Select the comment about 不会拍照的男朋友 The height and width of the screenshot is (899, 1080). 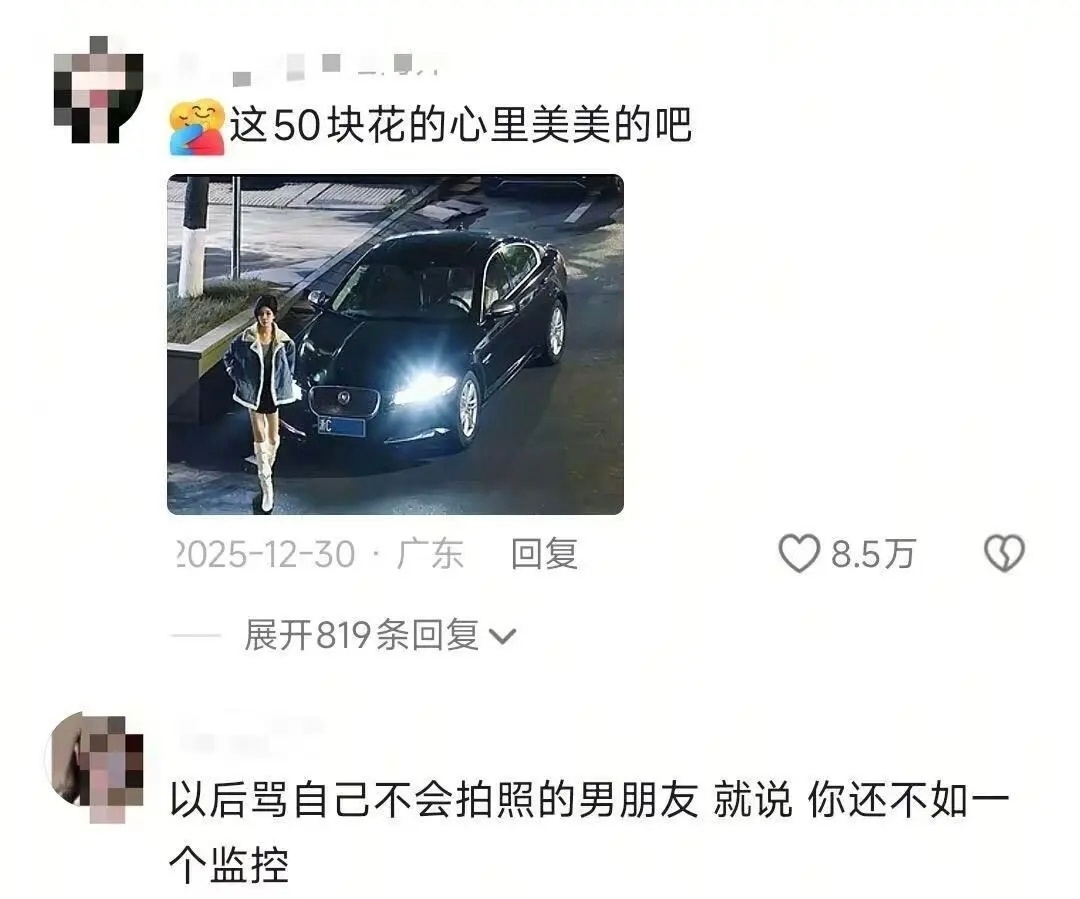(589, 831)
